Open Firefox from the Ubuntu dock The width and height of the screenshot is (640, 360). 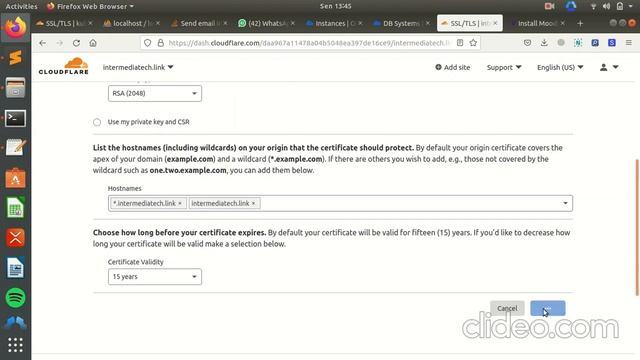(16, 28)
